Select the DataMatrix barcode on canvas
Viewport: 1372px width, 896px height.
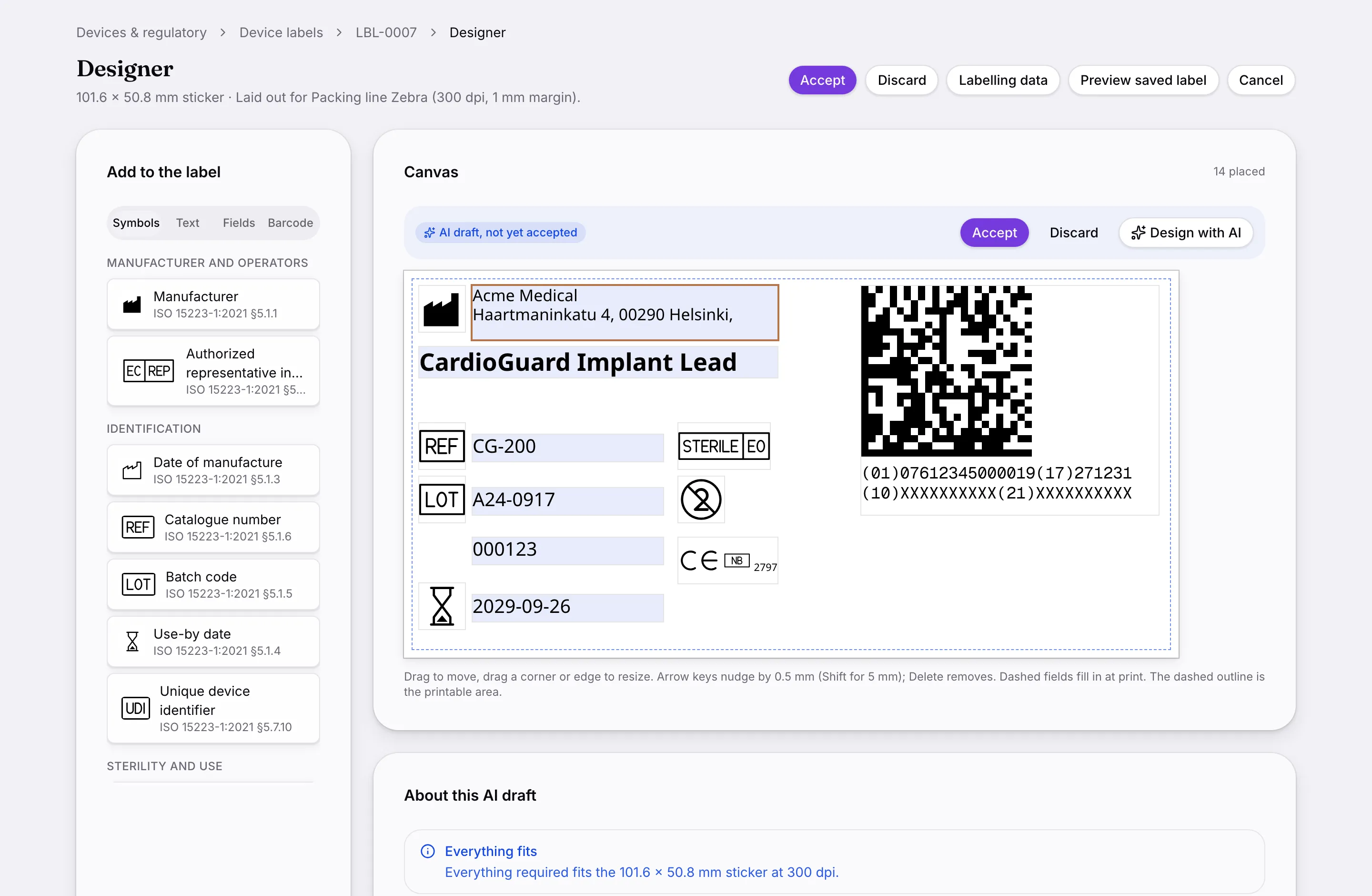(946, 371)
